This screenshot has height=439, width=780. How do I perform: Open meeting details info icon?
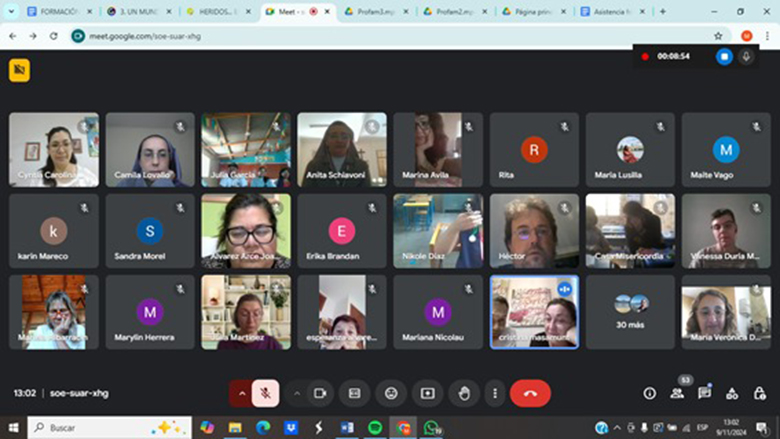pos(649,394)
